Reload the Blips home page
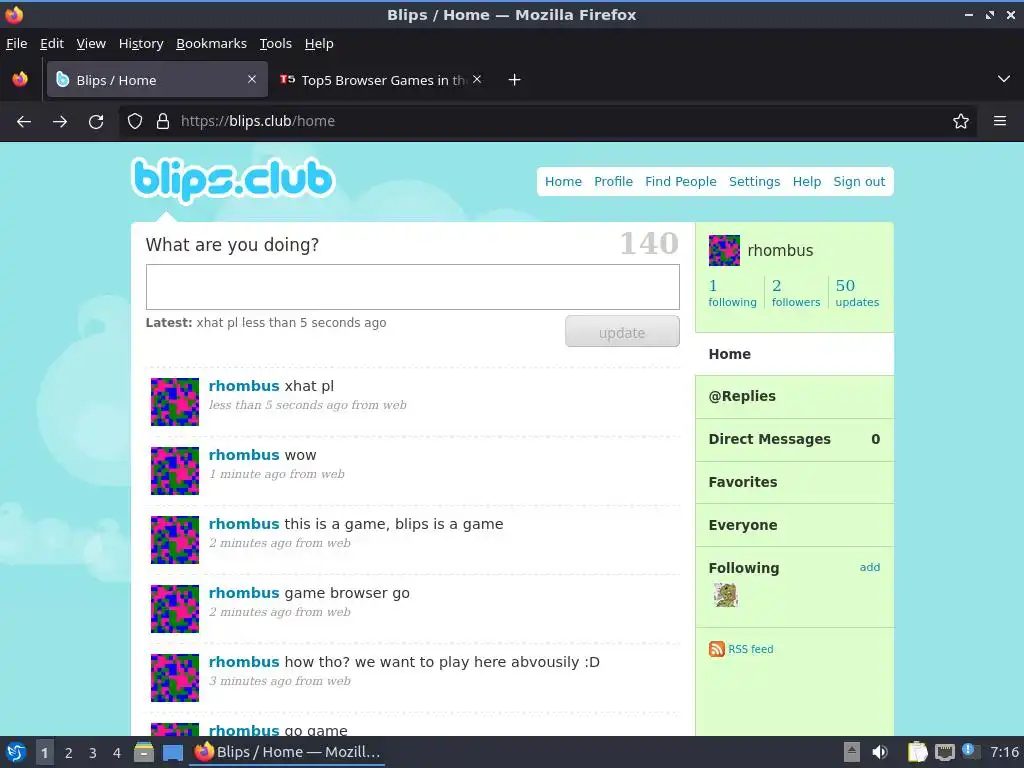 pyautogui.click(x=96, y=121)
